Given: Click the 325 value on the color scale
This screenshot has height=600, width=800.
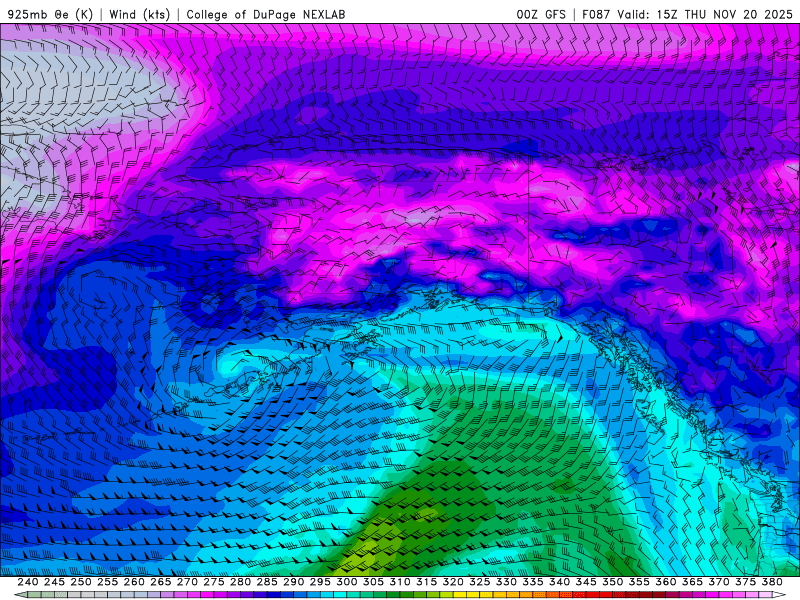Looking at the screenshot, I should point(479,582).
